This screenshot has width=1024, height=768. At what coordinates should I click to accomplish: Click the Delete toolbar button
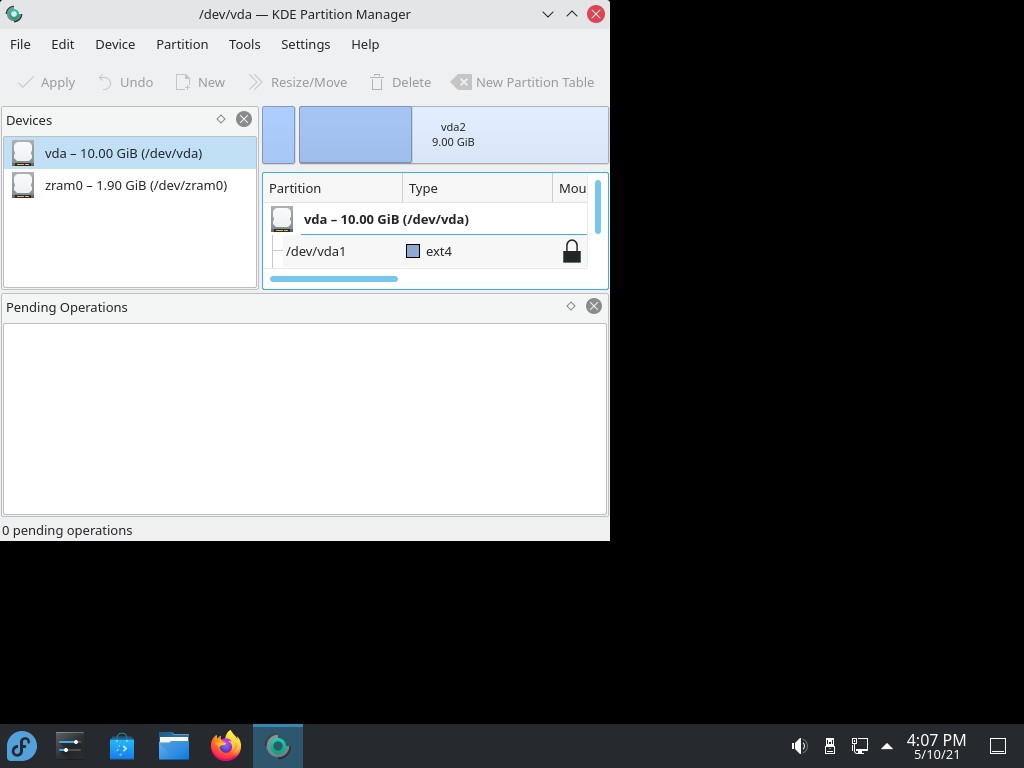[400, 82]
